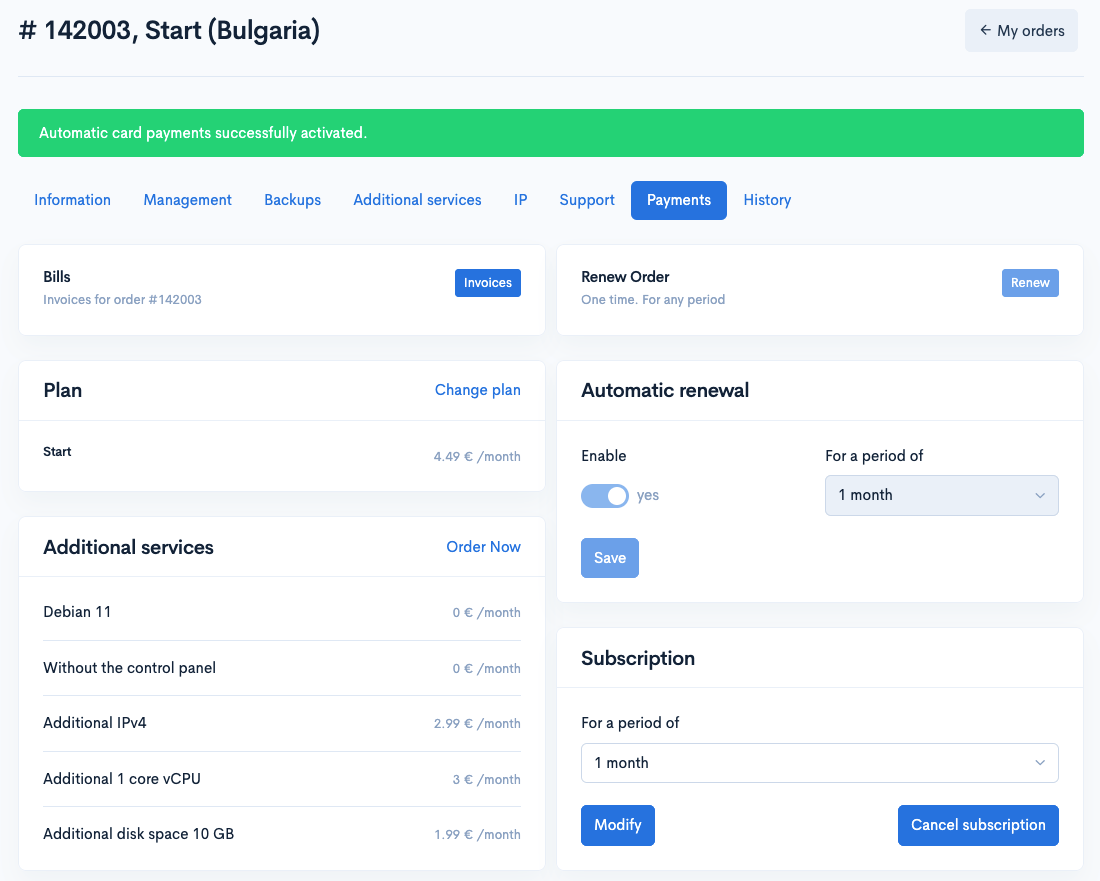Image resolution: width=1100 pixels, height=881 pixels.
Task: Click the Order Now link
Action: pyautogui.click(x=483, y=546)
